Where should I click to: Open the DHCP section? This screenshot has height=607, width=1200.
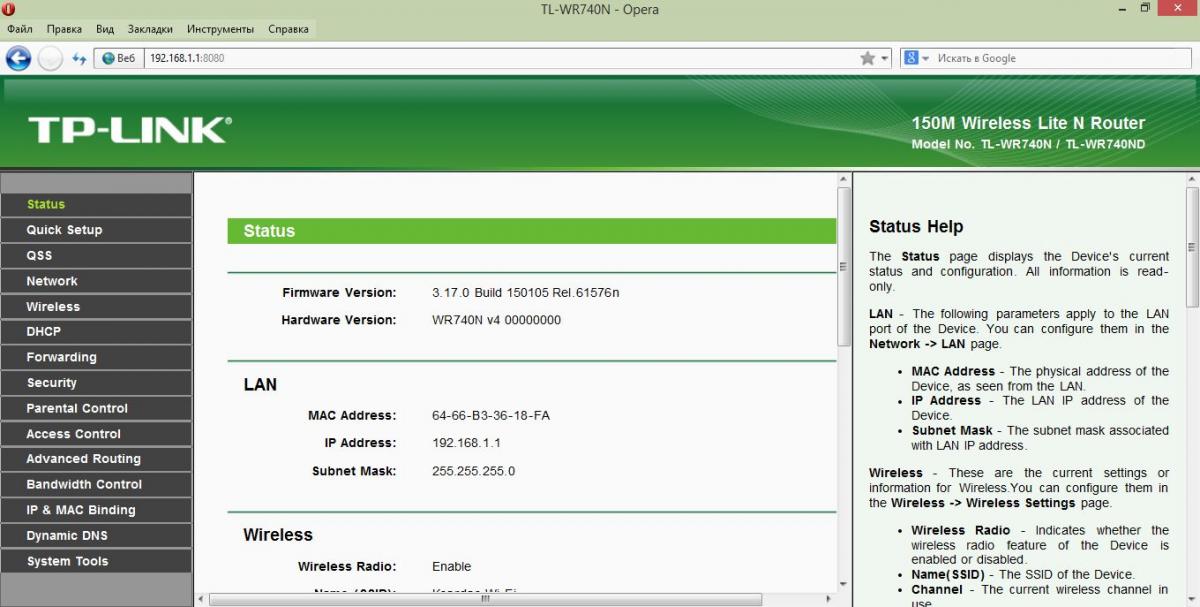click(x=96, y=331)
